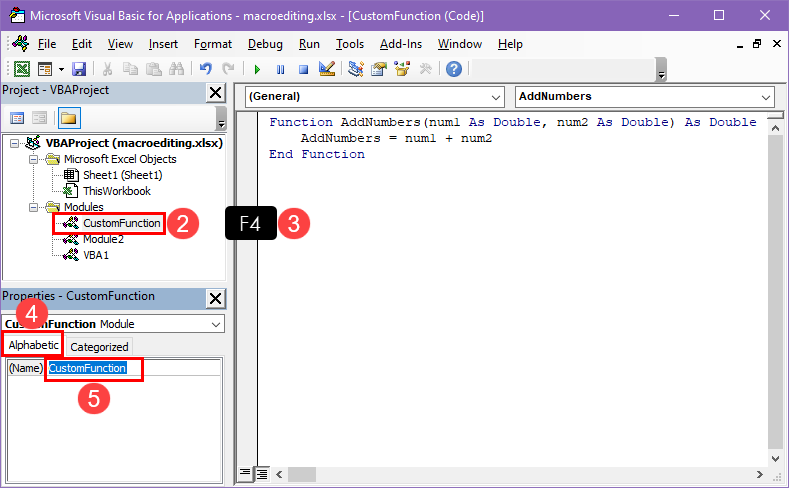The image size is (789, 488).
Task: Click the Cut scissors icon
Action: [x=107, y=69]
